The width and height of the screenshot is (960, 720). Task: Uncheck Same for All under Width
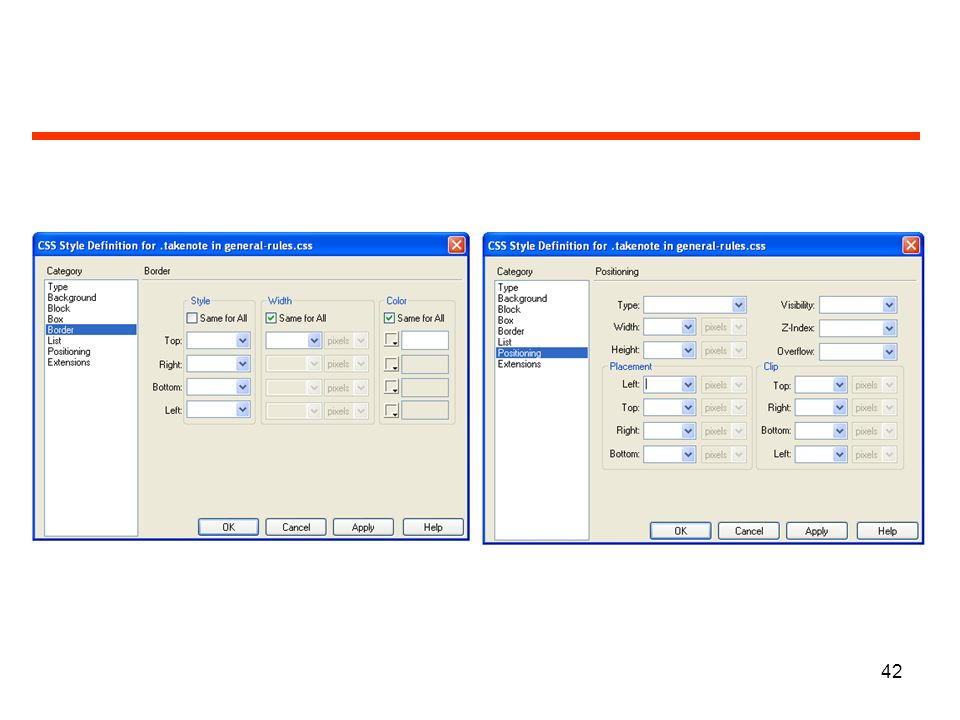click(271, 318)
